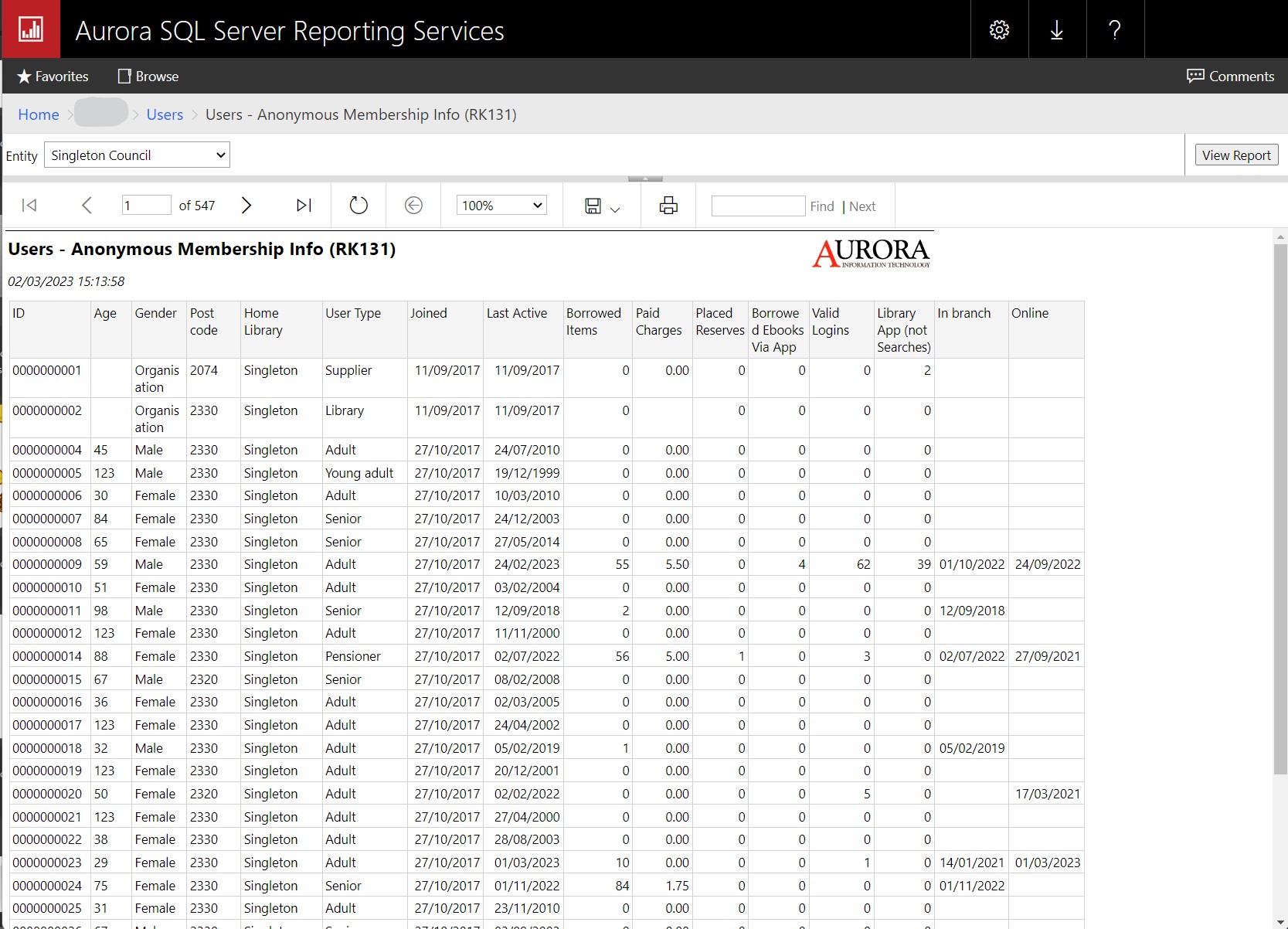
Task: Click the Post code cell 2074
Action: pos(204,370)
